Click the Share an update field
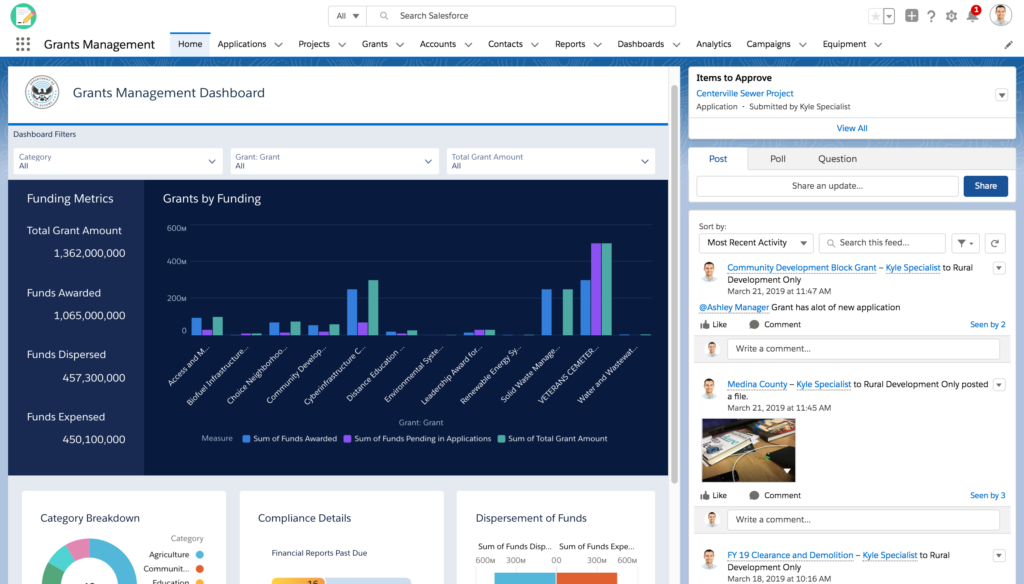The image size is (1024, 584). (x=827, y=186)
